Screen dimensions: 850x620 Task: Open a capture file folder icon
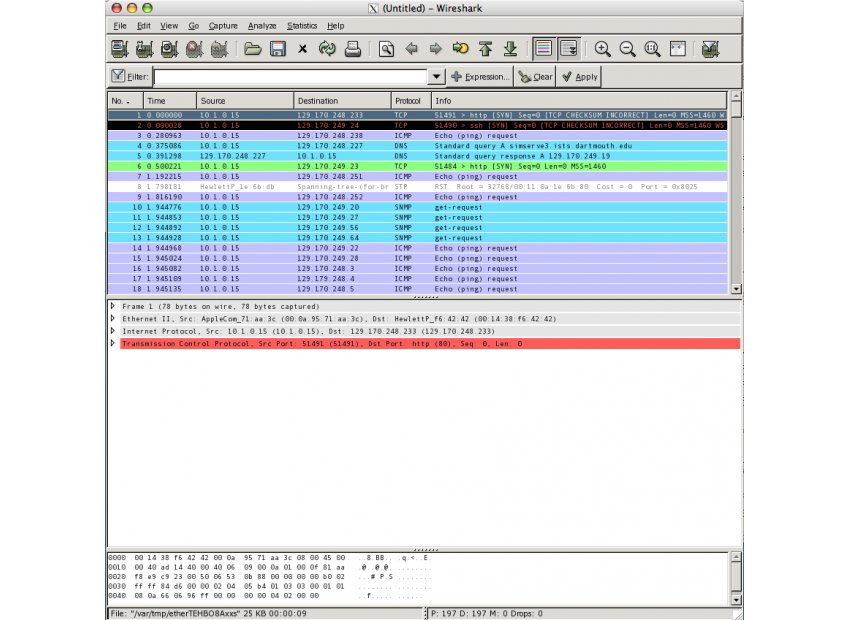(x=252, y=49)
